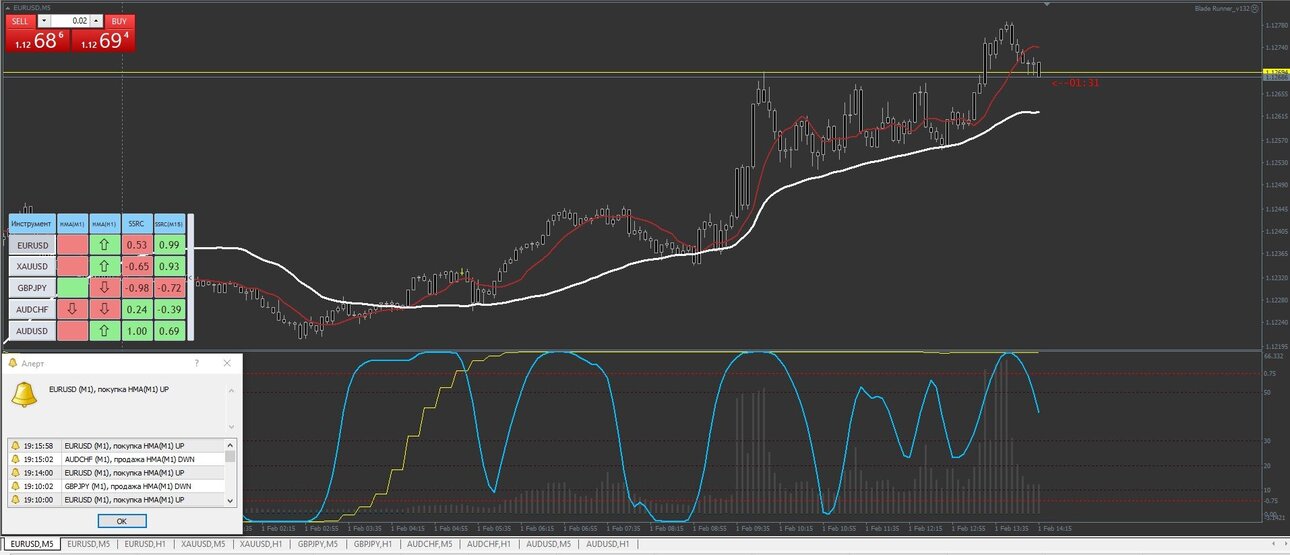Image resolution: width=1290 pixels, height=555 pixels.
Task: Click the EURUSD HMA(H1) up arrow icon
Action: click(103, 245)
